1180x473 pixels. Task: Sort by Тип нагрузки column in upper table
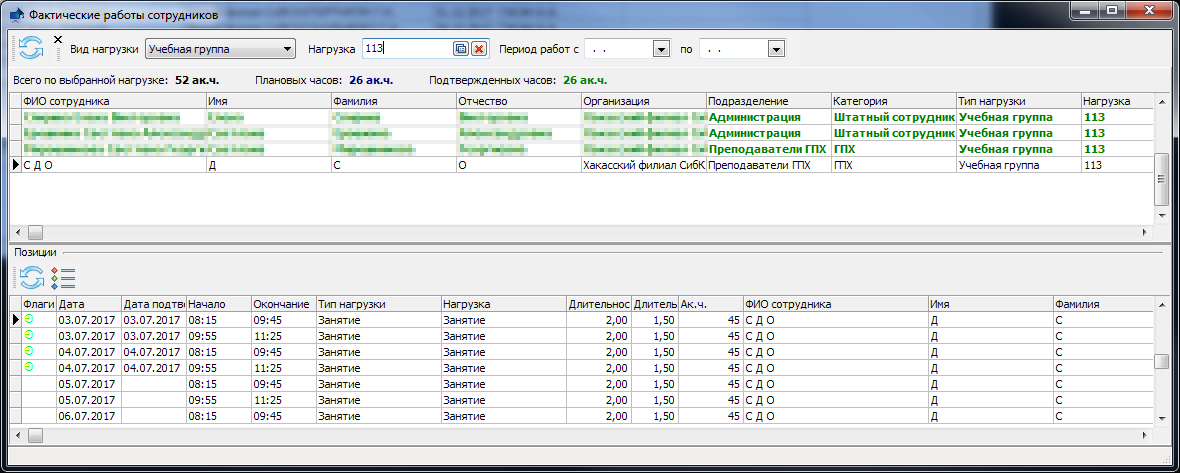[1017, 101]
